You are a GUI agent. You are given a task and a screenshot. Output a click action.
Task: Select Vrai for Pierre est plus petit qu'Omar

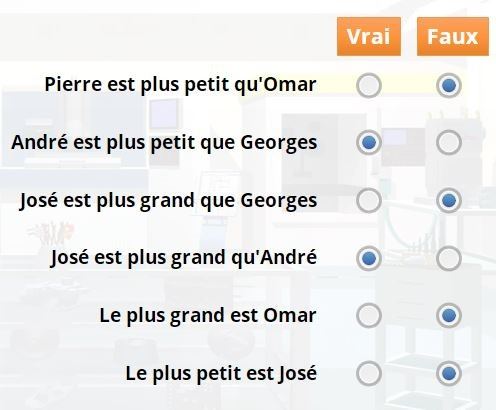[x=369, y=85]
